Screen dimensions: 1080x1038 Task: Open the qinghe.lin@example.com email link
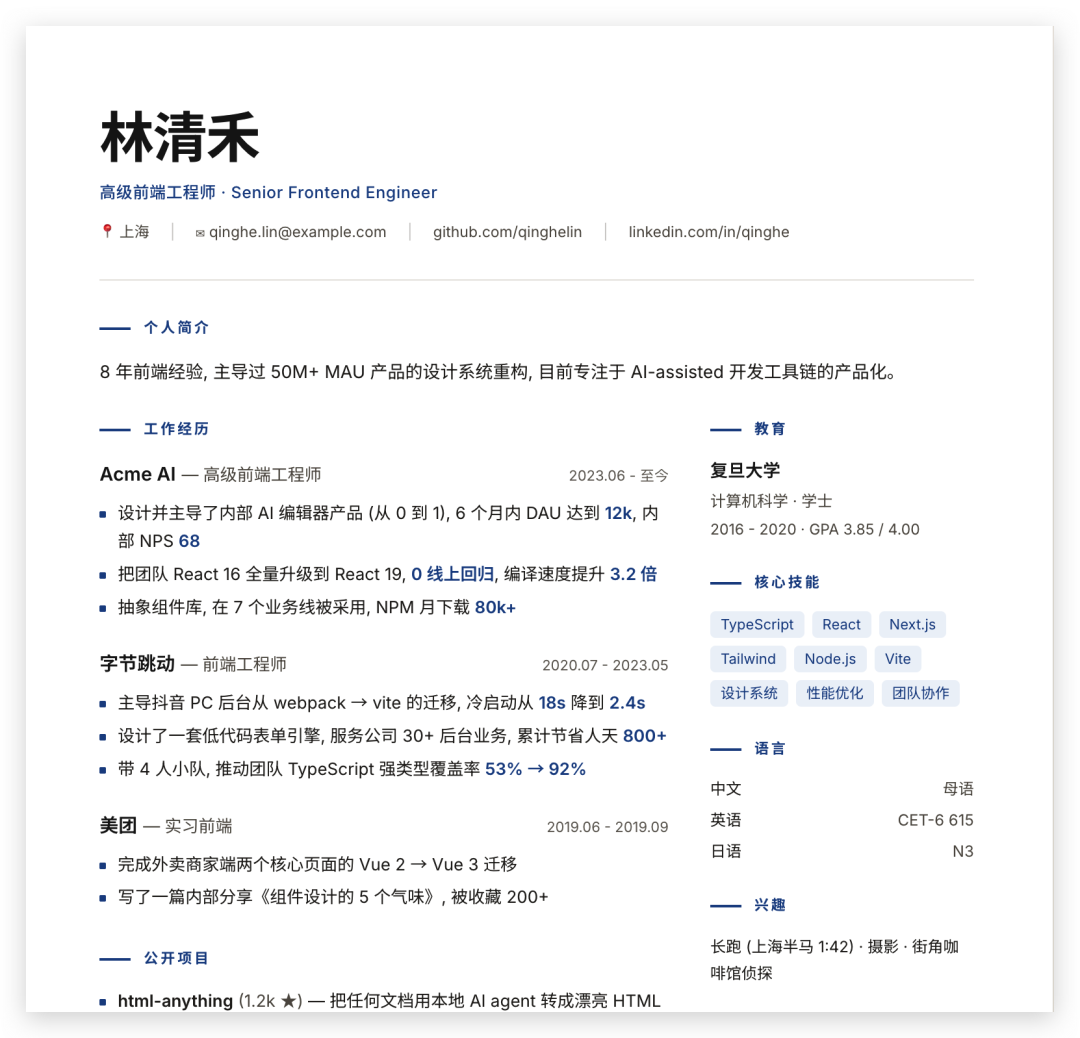(298, 232)
